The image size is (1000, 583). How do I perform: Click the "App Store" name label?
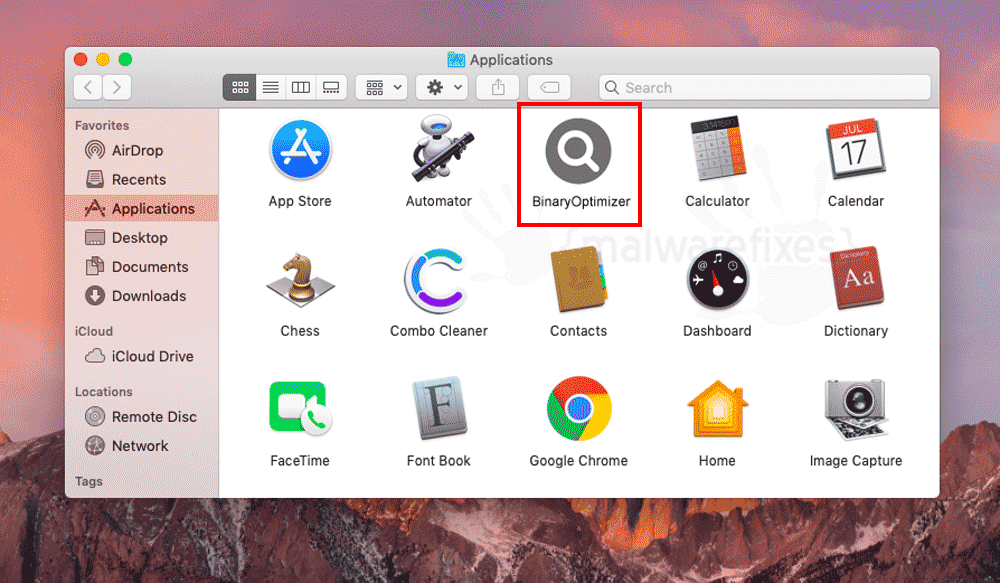pos(300,202)
